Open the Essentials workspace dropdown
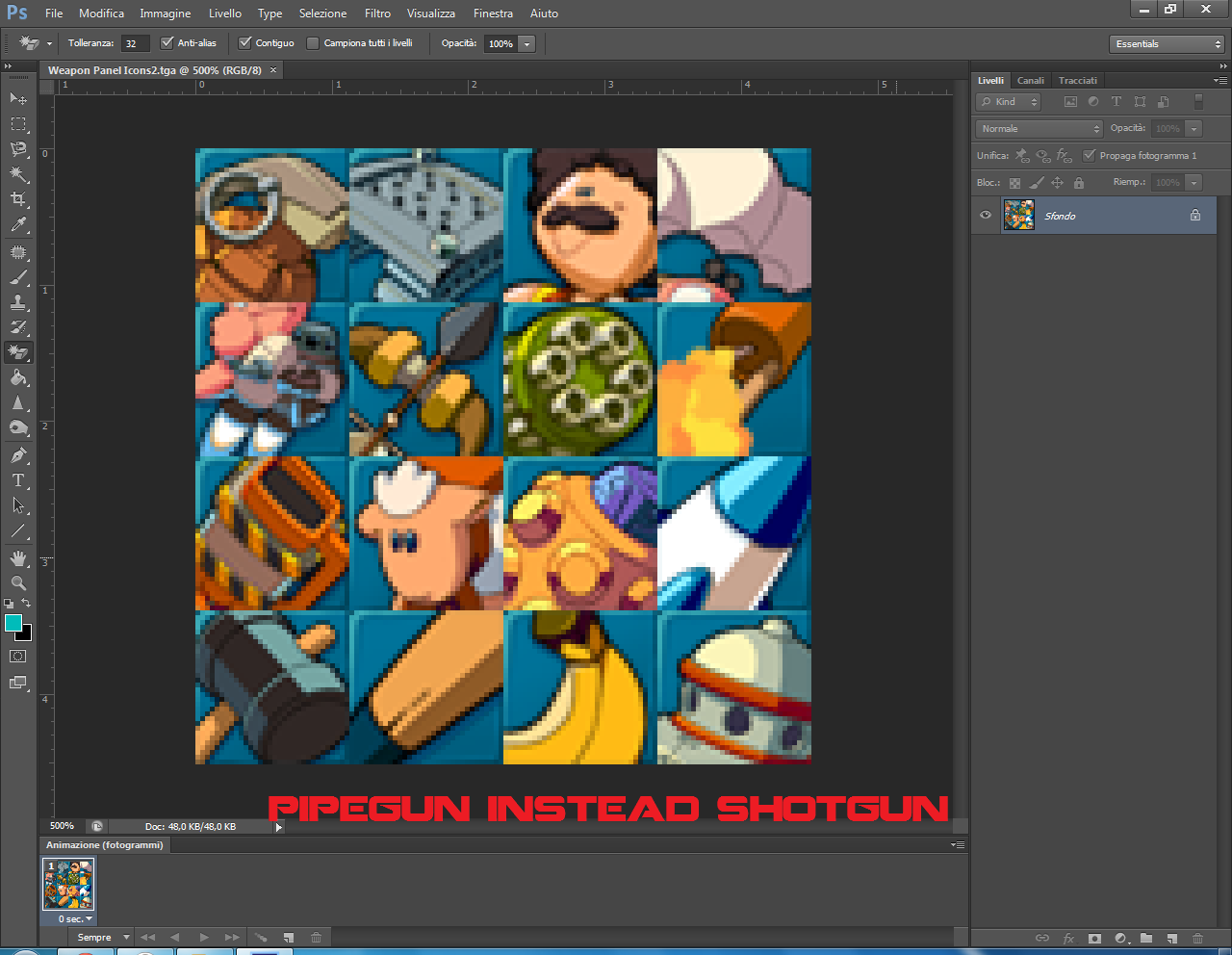The image size is (1232, 955). coord(1167,44)
